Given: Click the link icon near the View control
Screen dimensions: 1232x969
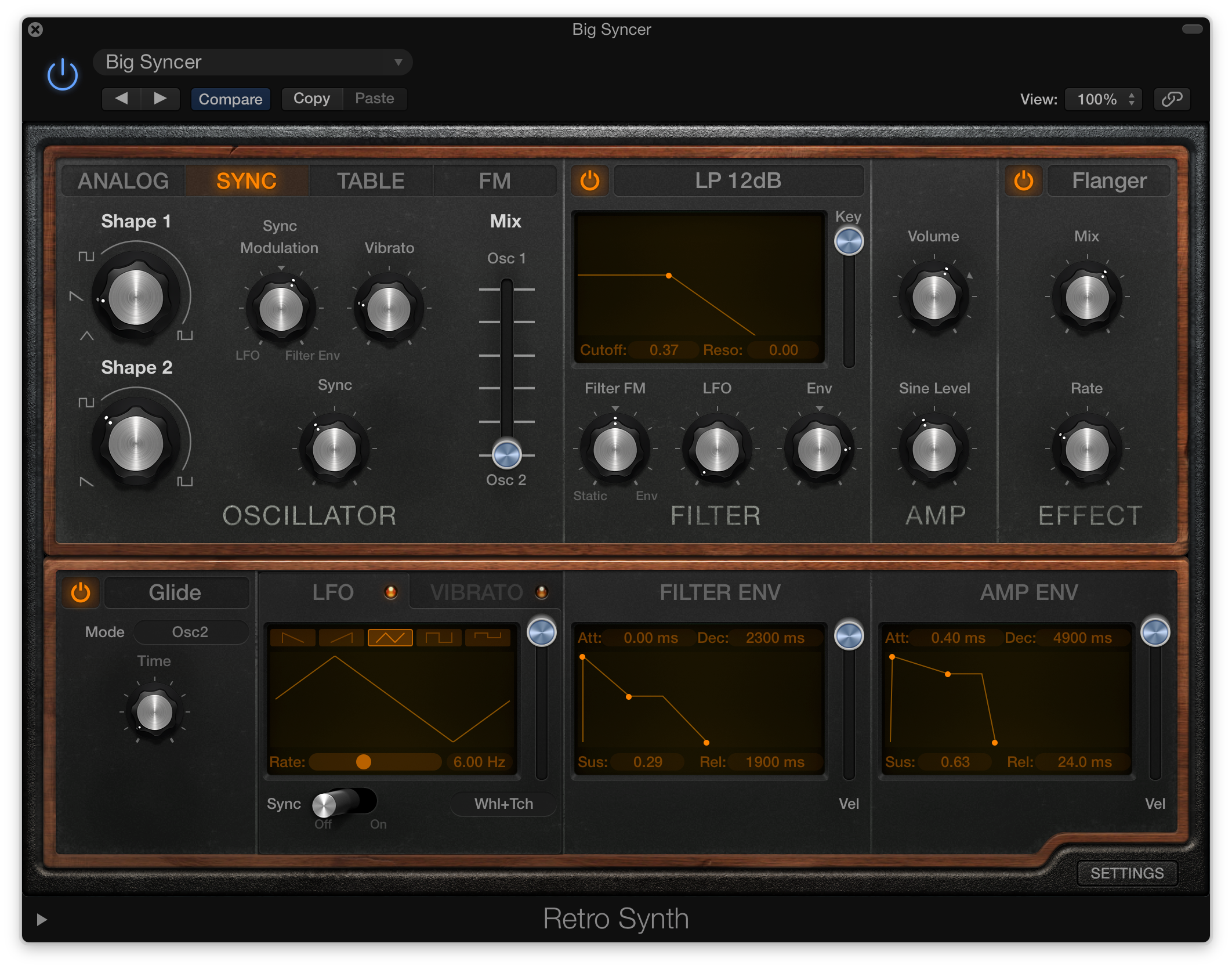Looking at the screenshot, I should pos(1172,99).
